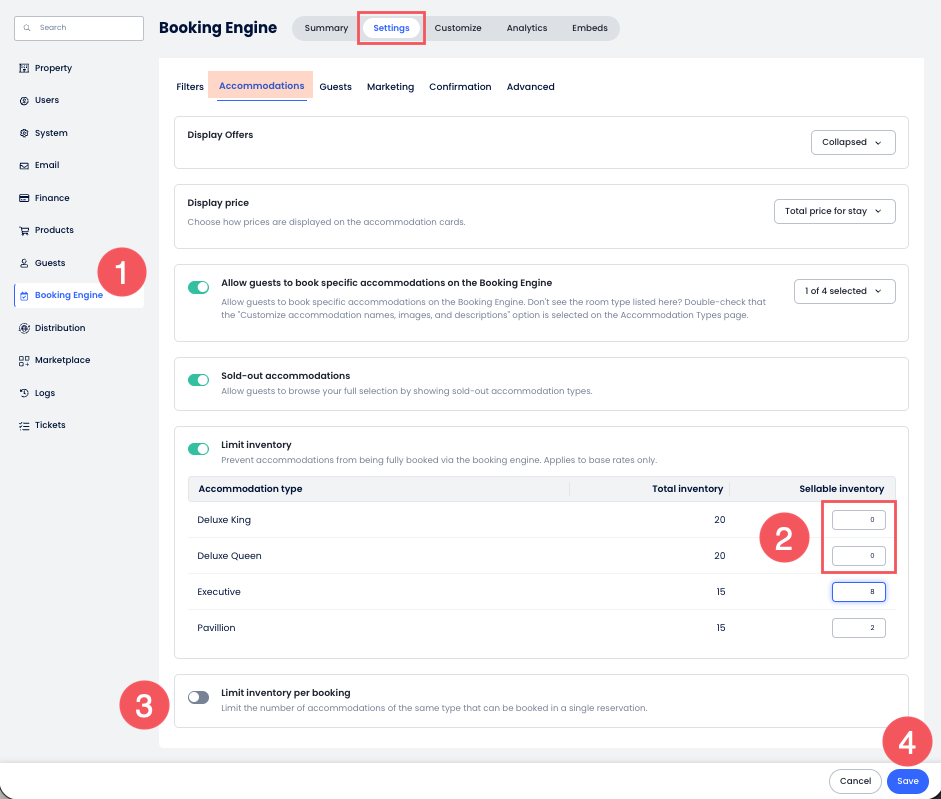The width and height of the screenshot is (941, 799).
Task: Open Logs in the sidebar
Action: [44, 393]
